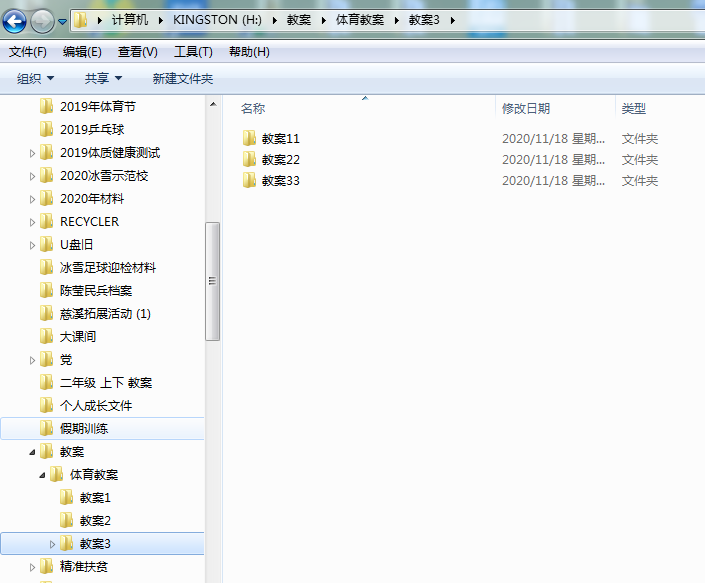The image size is (705, 583).
Task: Open the 编辑(E) menu
Action: click(82, 52)
